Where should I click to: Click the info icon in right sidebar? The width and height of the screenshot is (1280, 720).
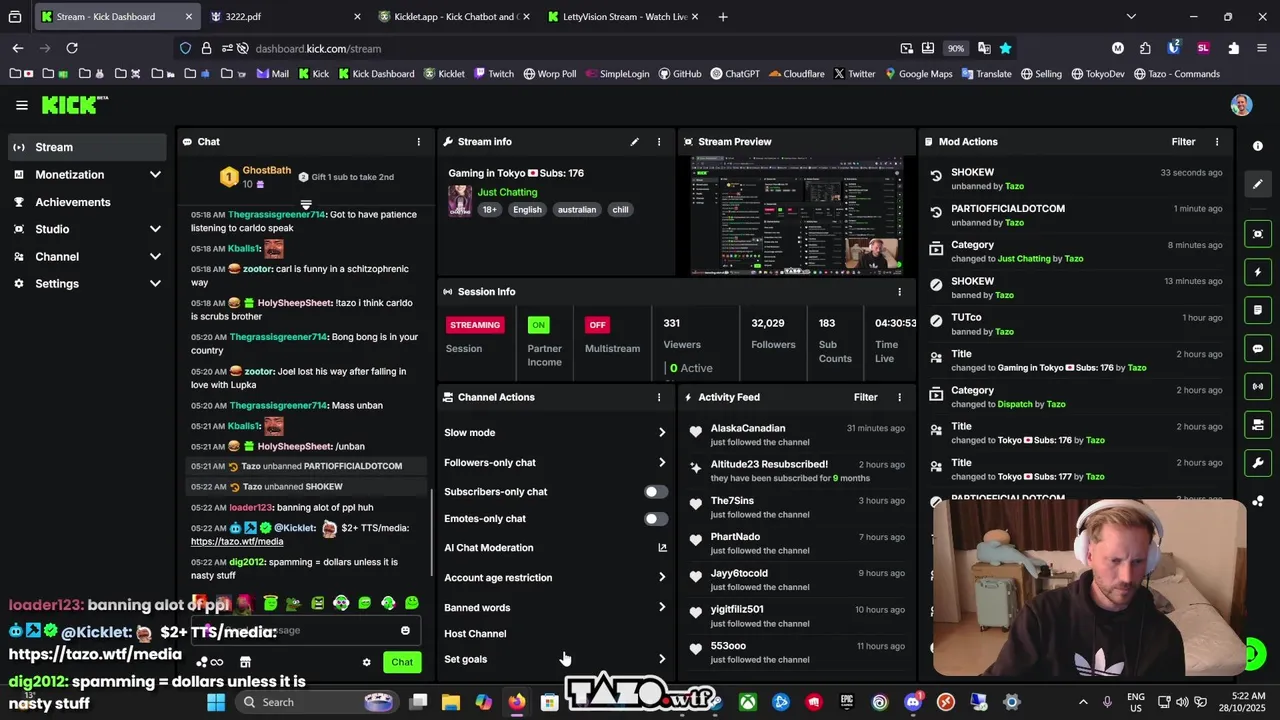click(1257, 146)
